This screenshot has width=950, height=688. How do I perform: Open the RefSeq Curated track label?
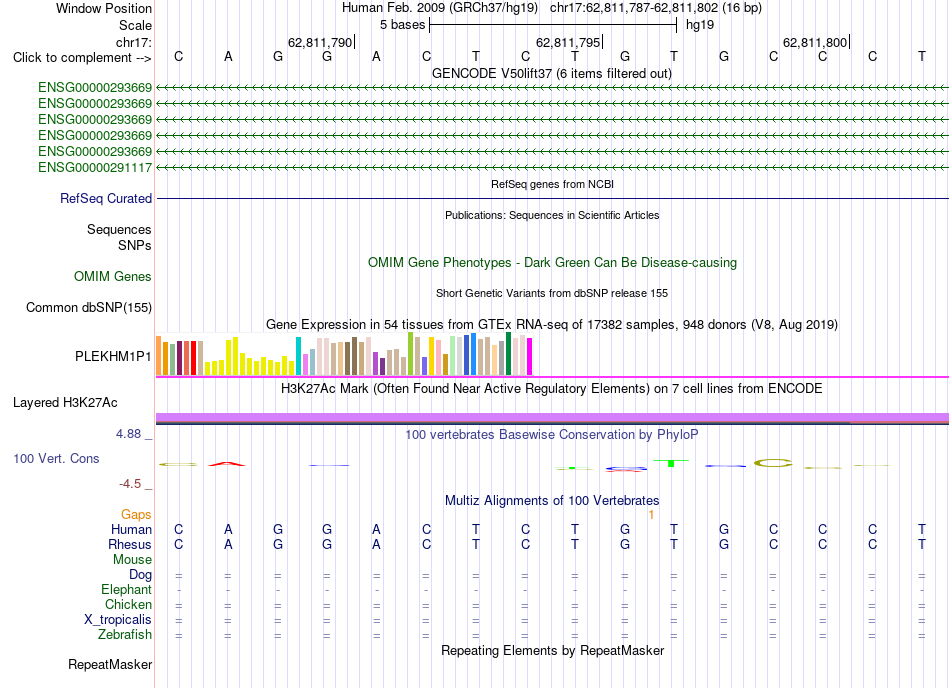point(106,199)
